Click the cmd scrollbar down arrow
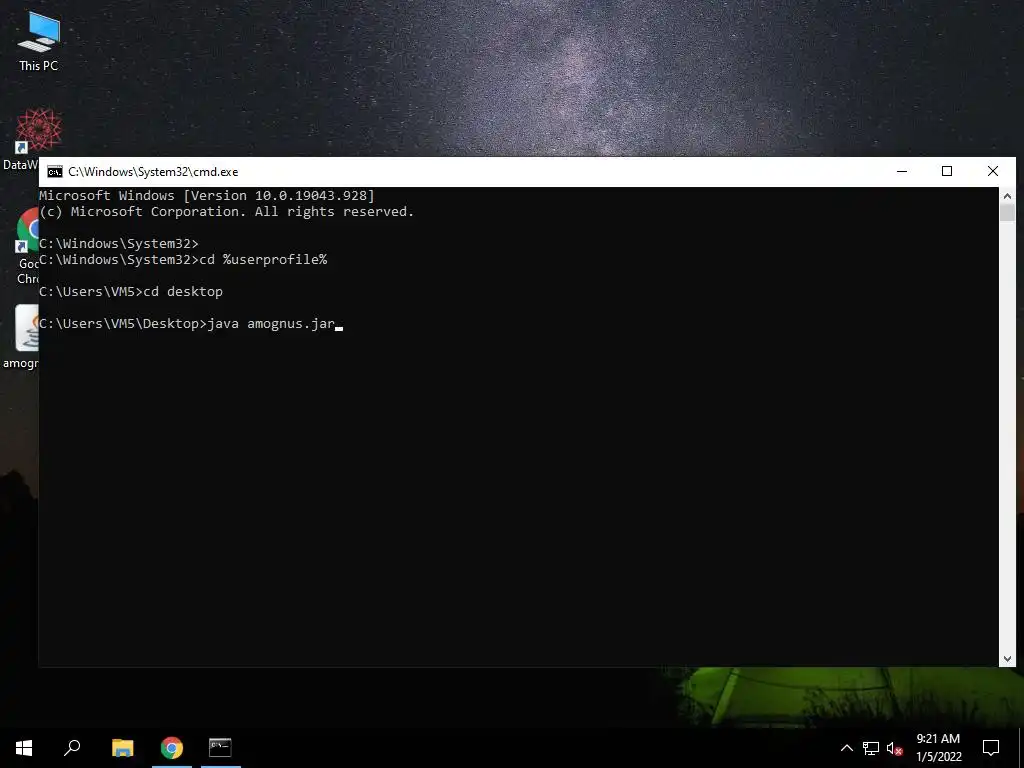1024x768 pixels. (1007, 659)
